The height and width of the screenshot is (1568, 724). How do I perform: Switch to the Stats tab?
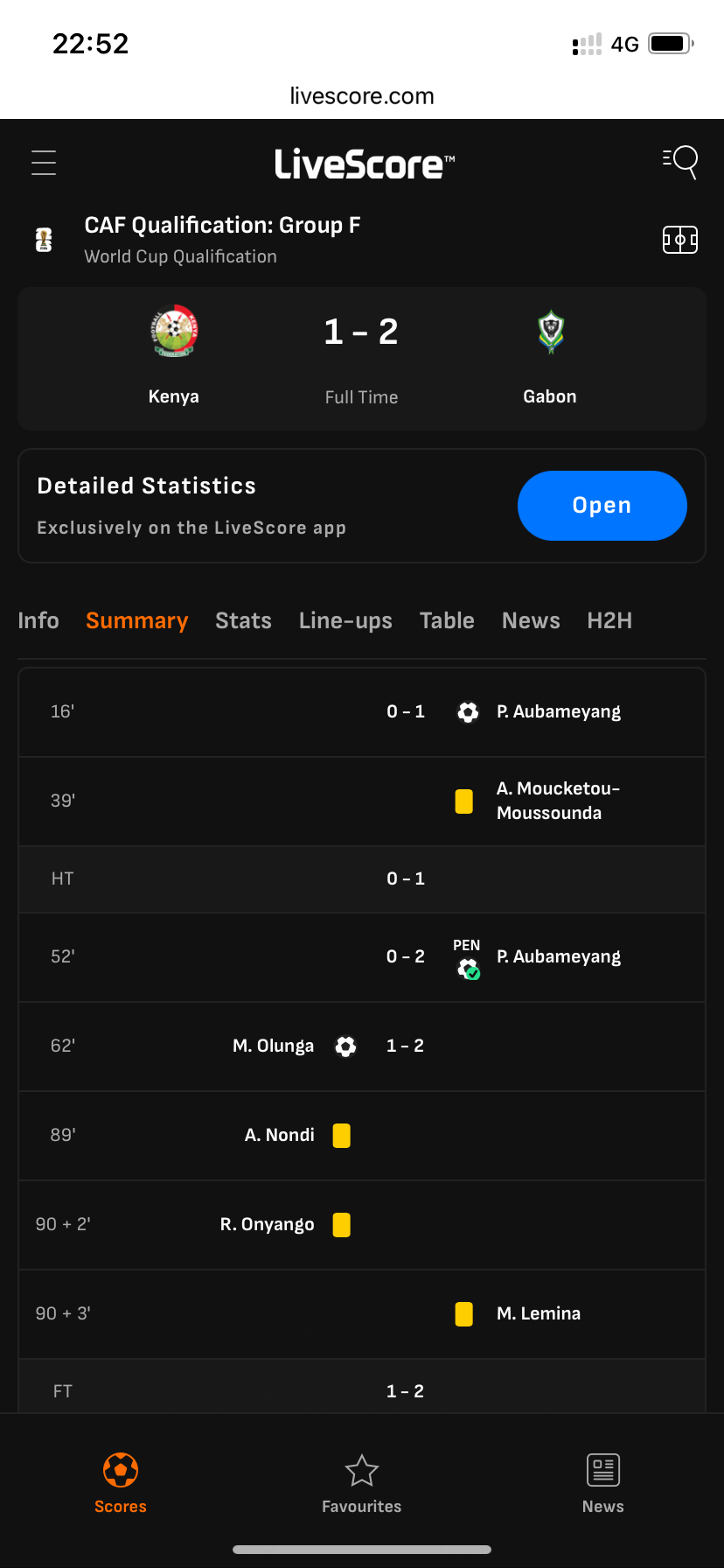coord(243,620)
